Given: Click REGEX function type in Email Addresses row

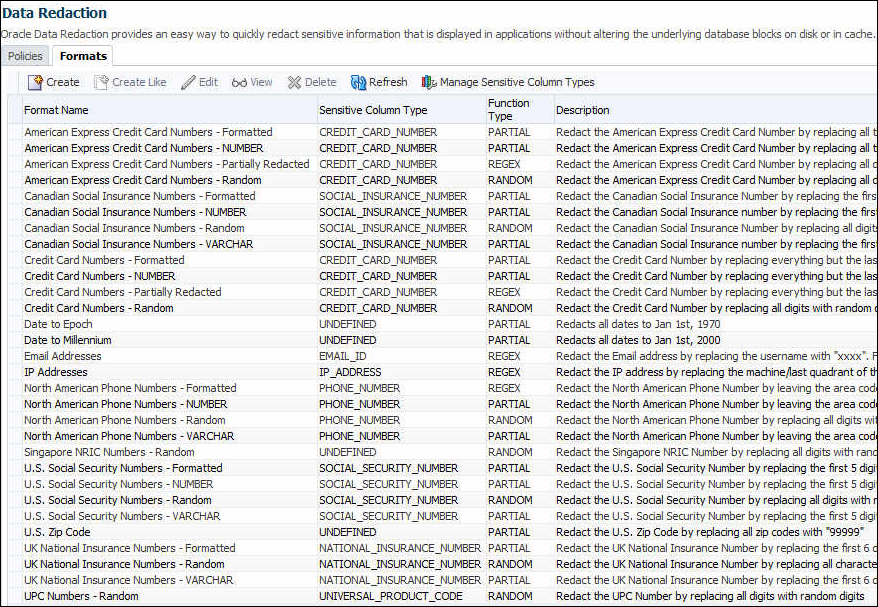Looking at the screenshot, I should tap(505, 356).
